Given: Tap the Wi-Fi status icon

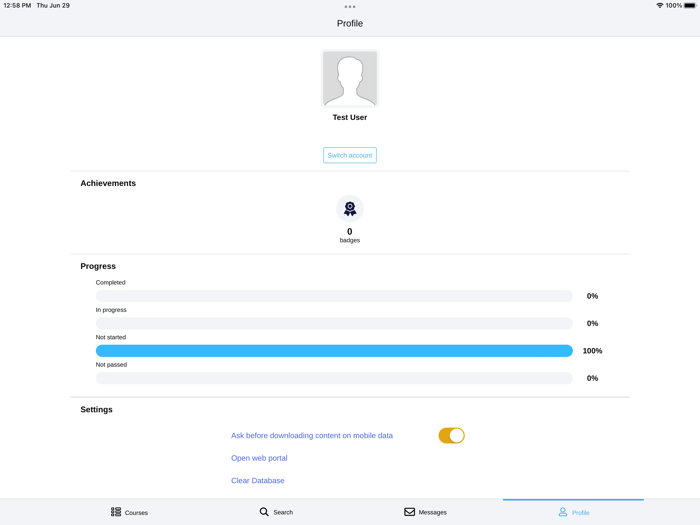Looking at the screenshot, I should pyautogui.click(x=659, y=5).
